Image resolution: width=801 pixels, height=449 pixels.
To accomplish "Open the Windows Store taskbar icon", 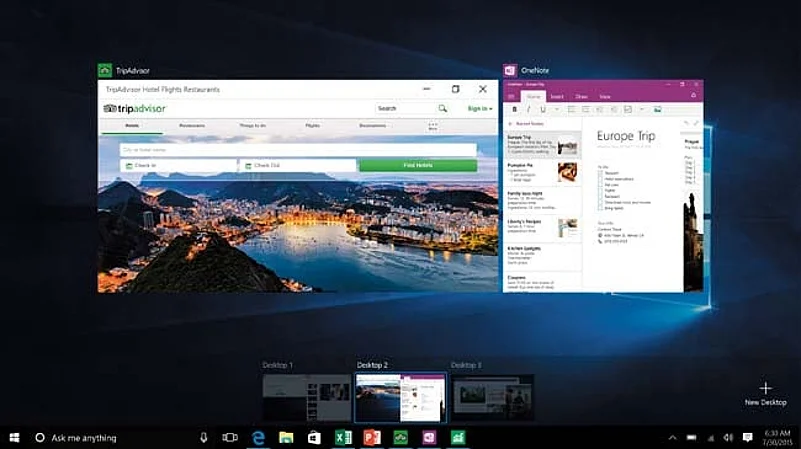I will [314, 438].
